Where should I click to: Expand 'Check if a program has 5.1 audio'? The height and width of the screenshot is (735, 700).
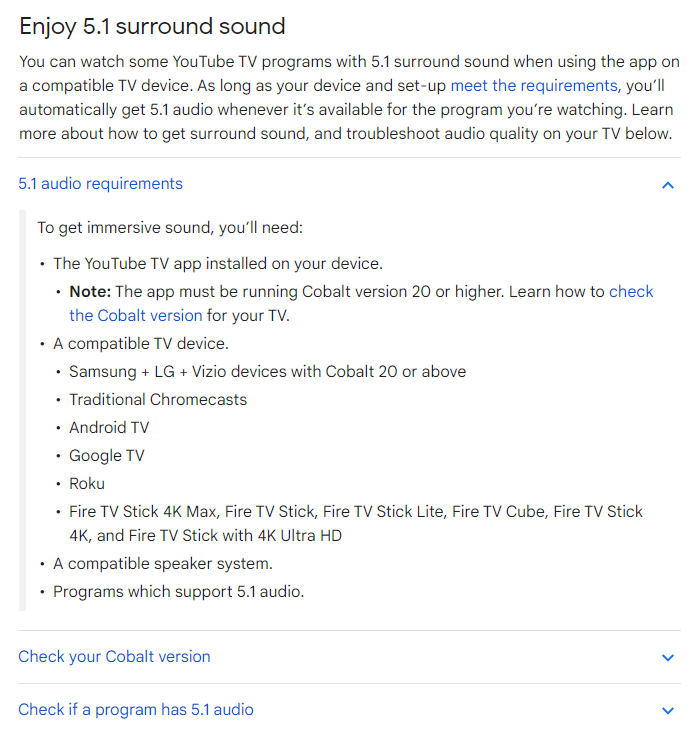coord(135,710)
